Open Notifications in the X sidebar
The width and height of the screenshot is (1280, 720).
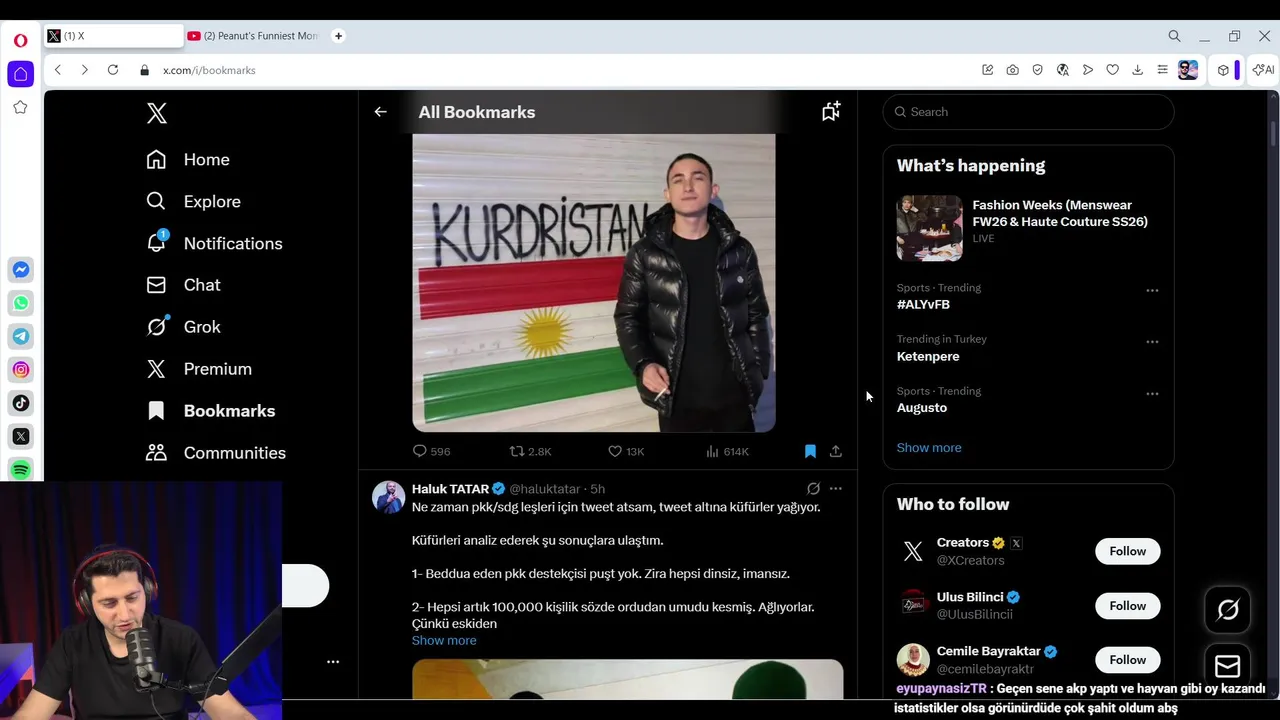click(214, 244)
